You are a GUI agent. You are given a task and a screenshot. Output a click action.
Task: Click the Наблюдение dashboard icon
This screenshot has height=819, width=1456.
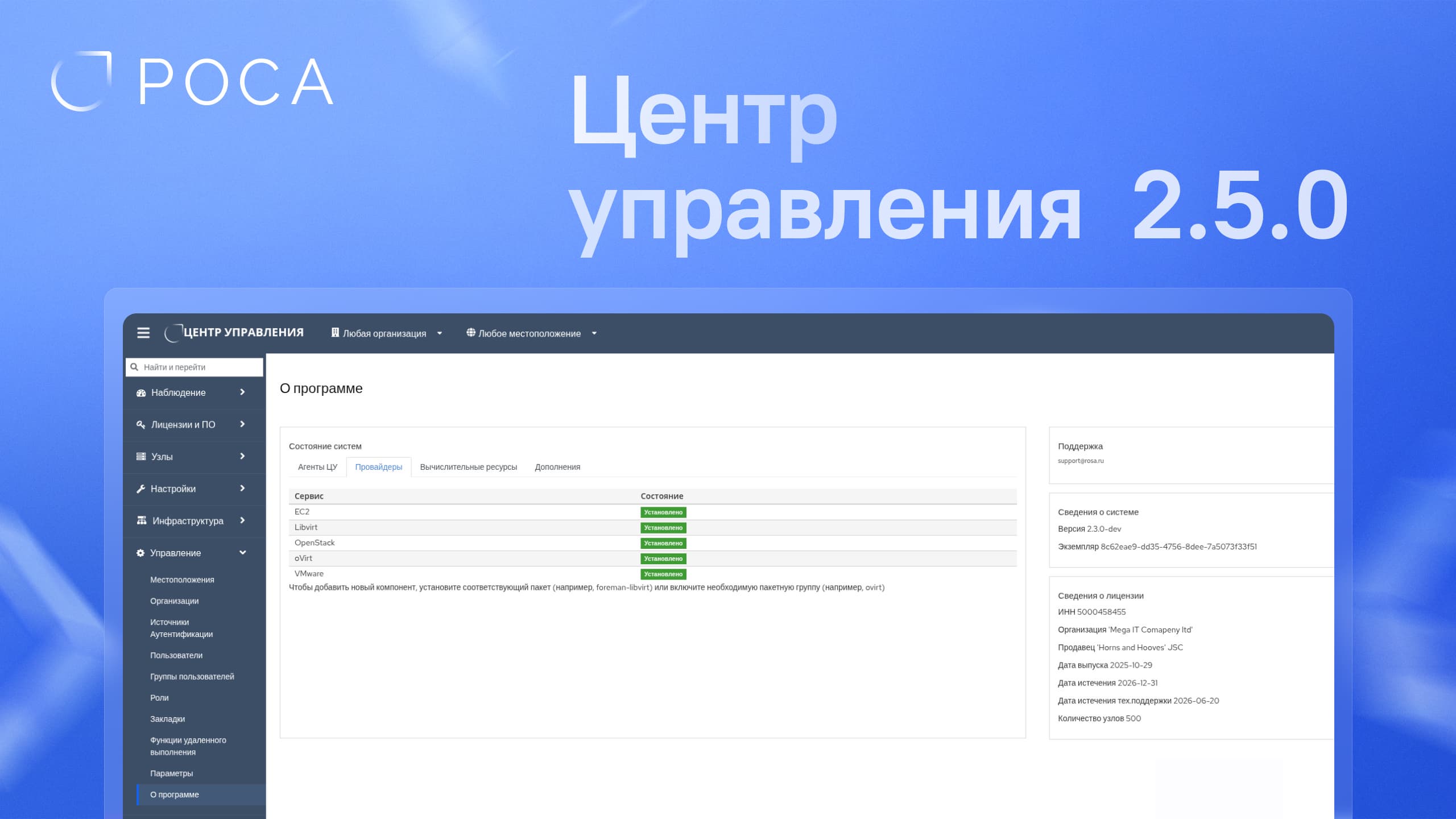(x=141, y=393)
